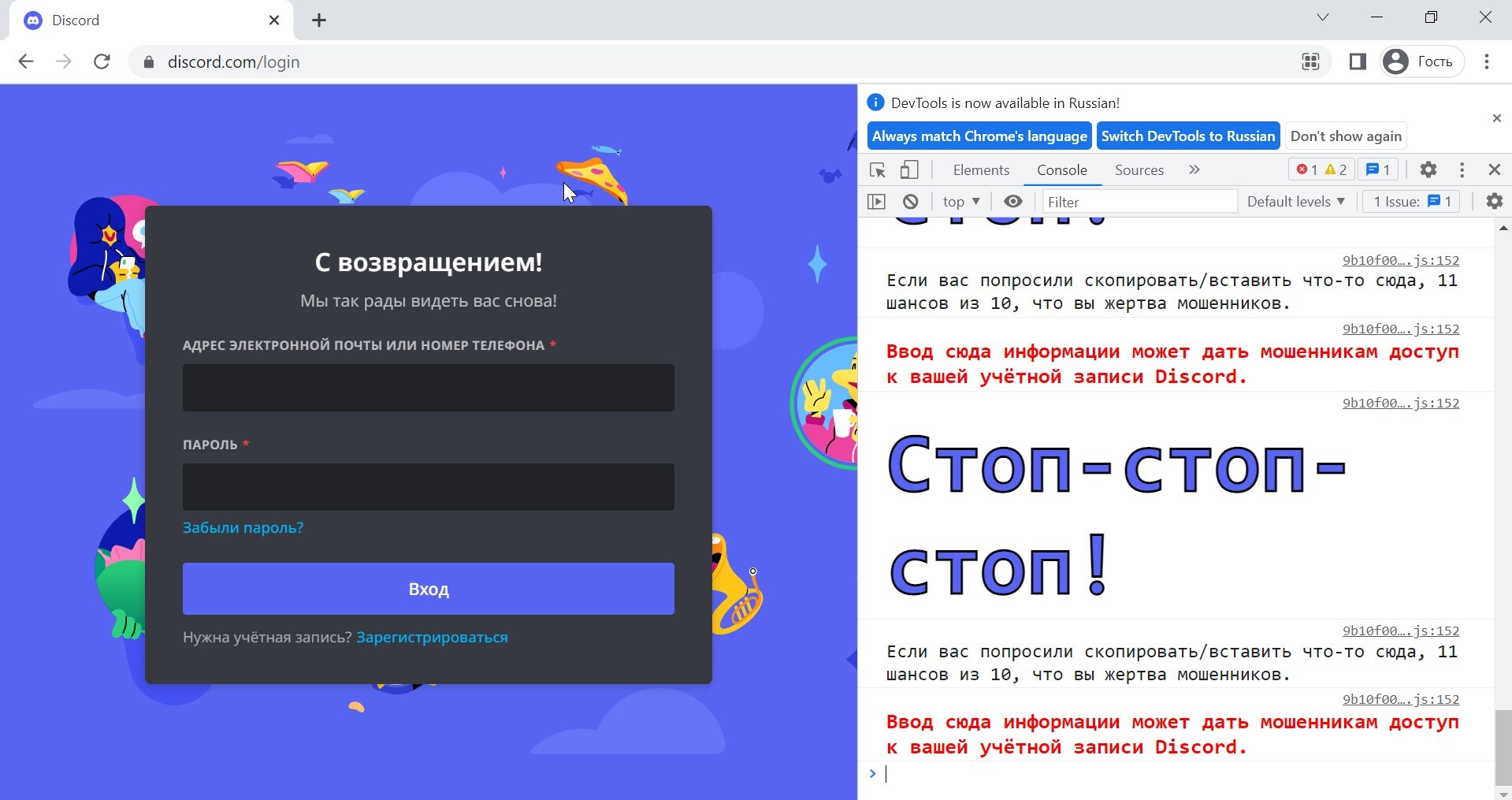Click the password (Пароль) field
The width and height of the screenshot is (1512, 800).
(x=429, y=487)
